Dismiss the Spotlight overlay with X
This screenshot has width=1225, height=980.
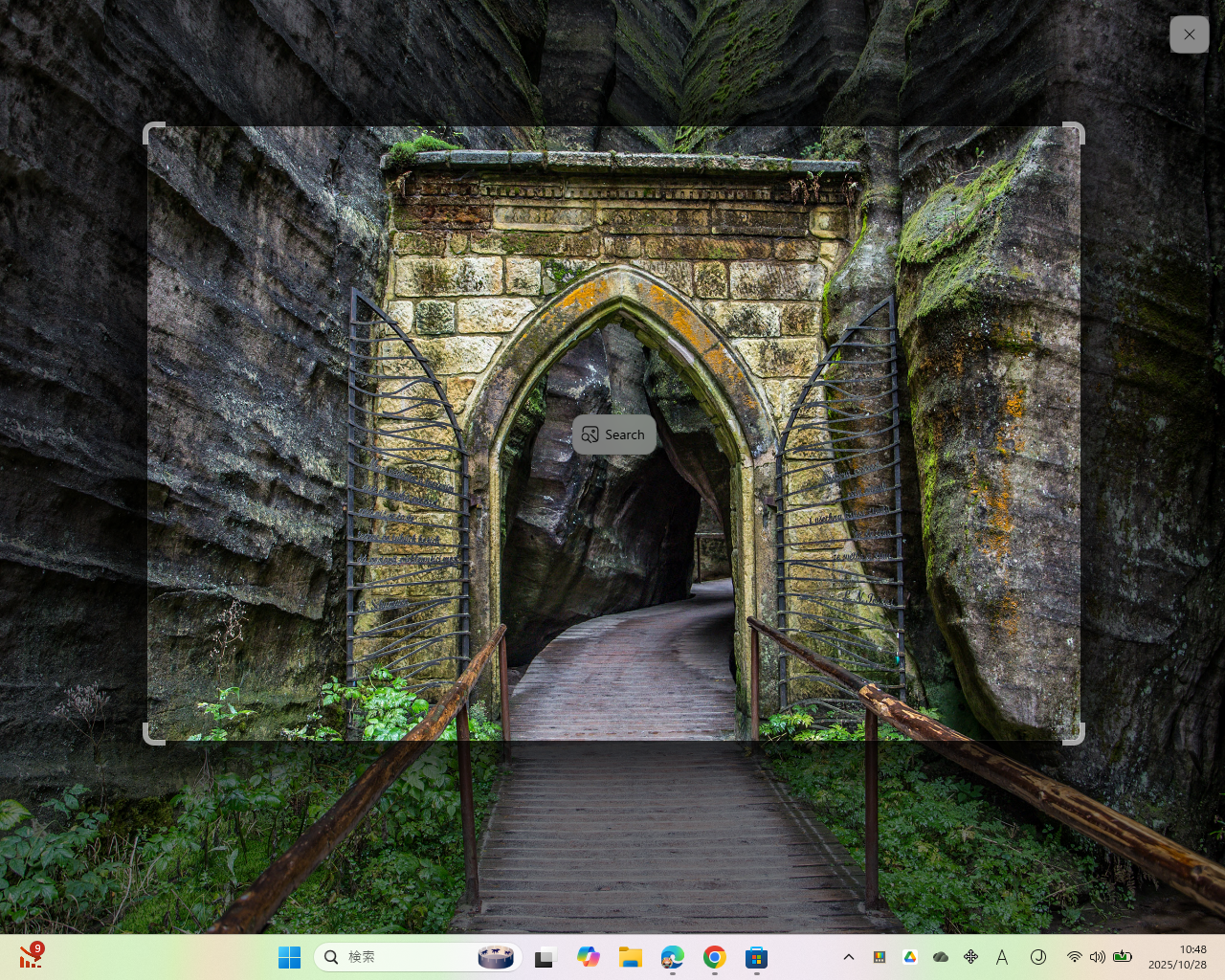tap(1189, 33)
